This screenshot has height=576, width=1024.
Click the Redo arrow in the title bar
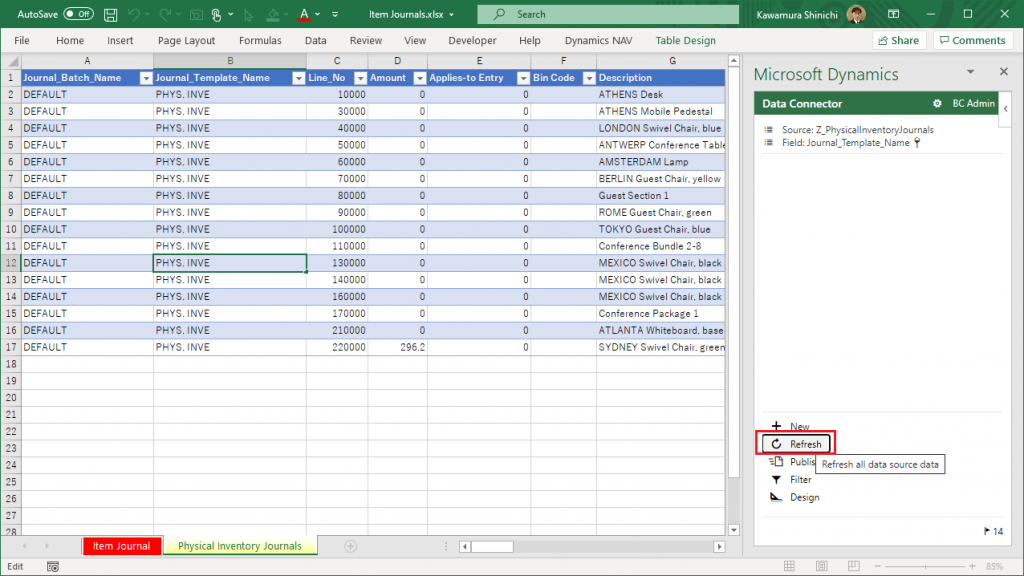point(165,14)
